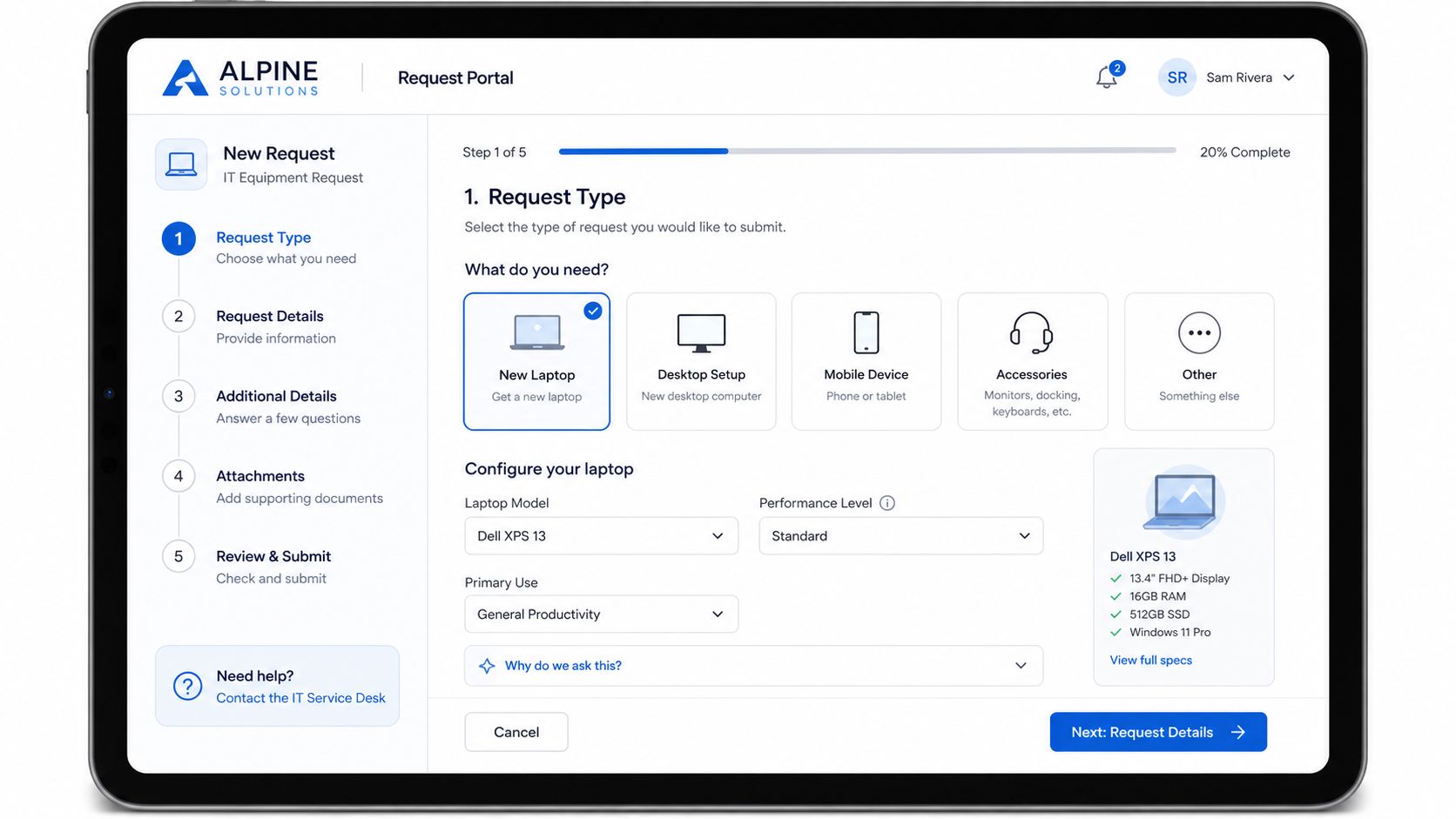Screen dimensions: 1456x819
Task: Click the sparkle icon beside Why do we ask this
Action: [487, 666]
